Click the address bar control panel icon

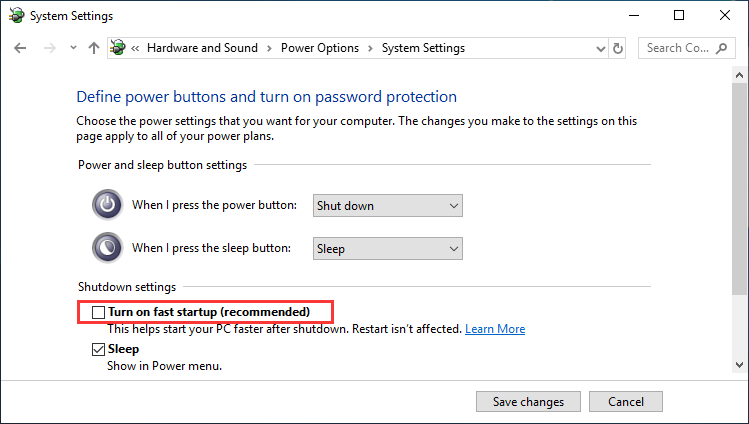point(118,48)
